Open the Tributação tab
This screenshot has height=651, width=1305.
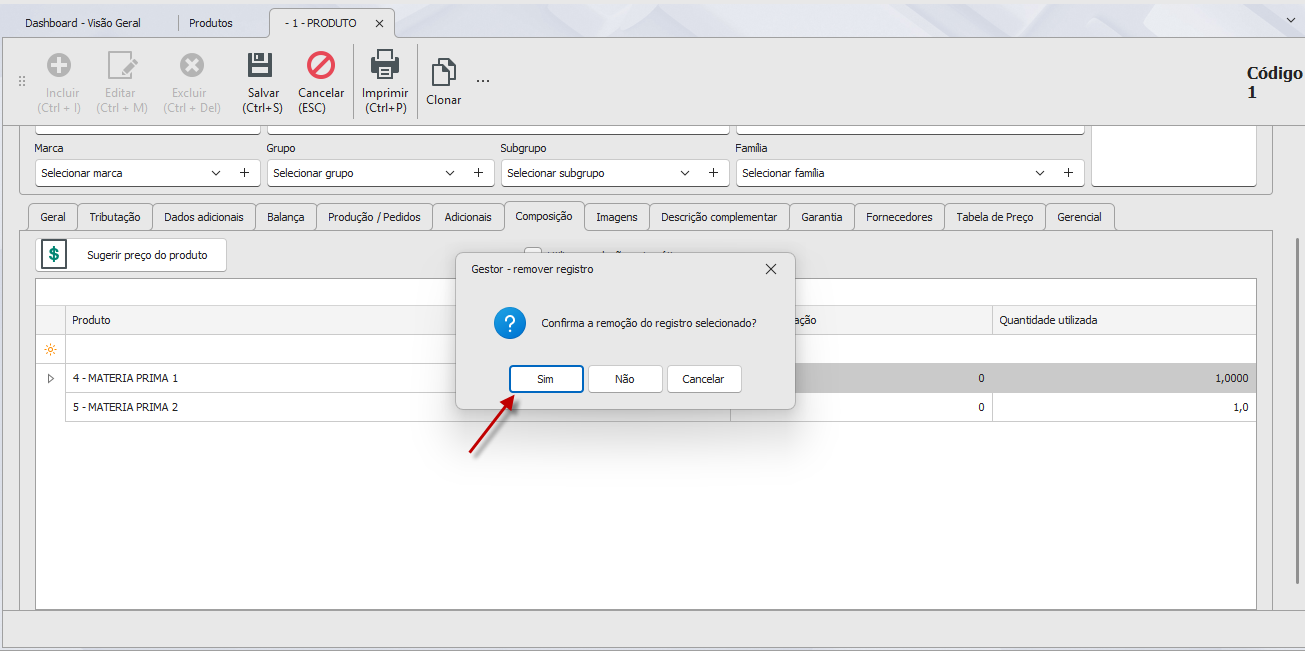[115, 217]
